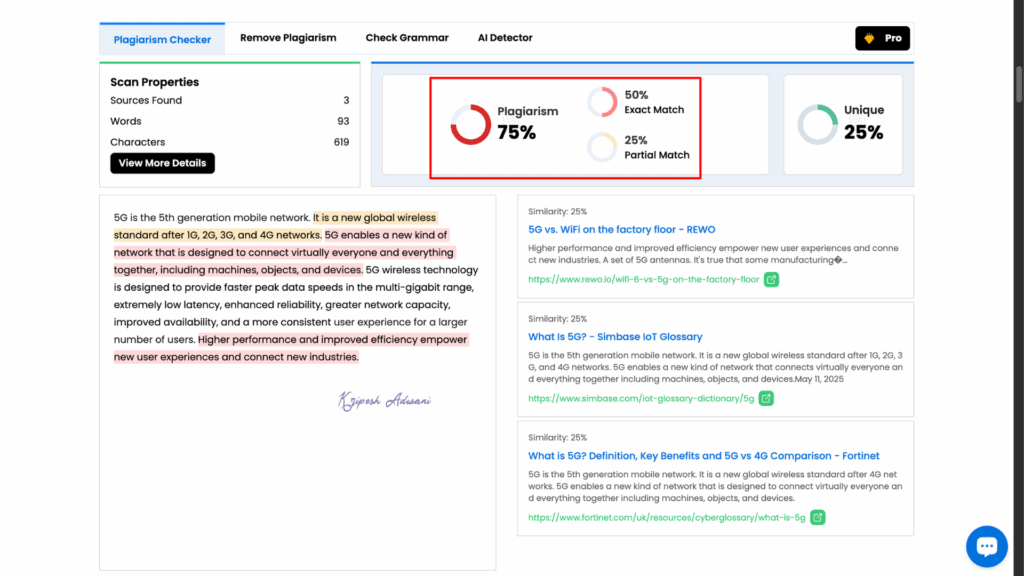Open the Simbase IoT Glossary link
1024x576 pixels.
[x=616, y=337]
